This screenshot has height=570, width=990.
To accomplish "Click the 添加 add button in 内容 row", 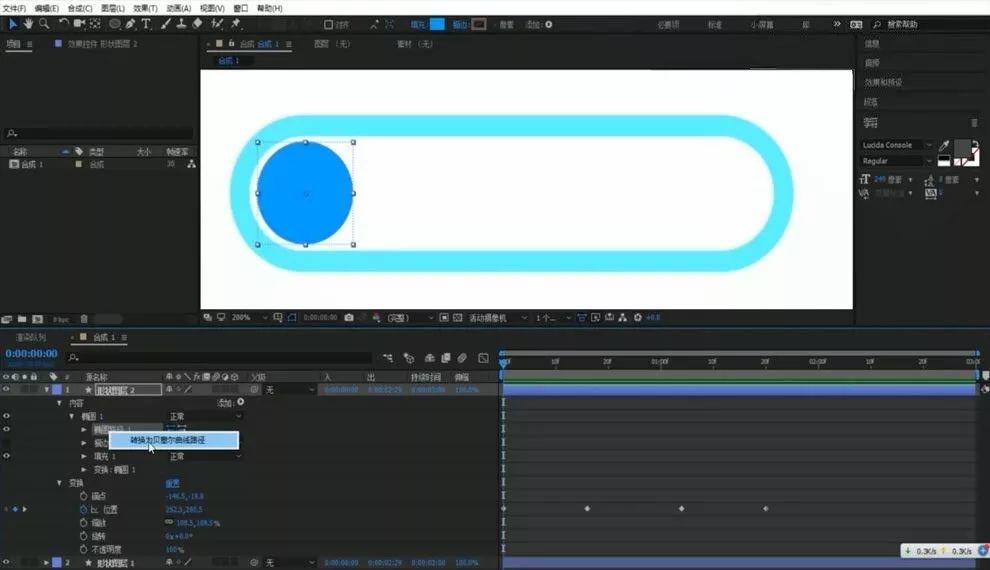I will pos(241,402).
